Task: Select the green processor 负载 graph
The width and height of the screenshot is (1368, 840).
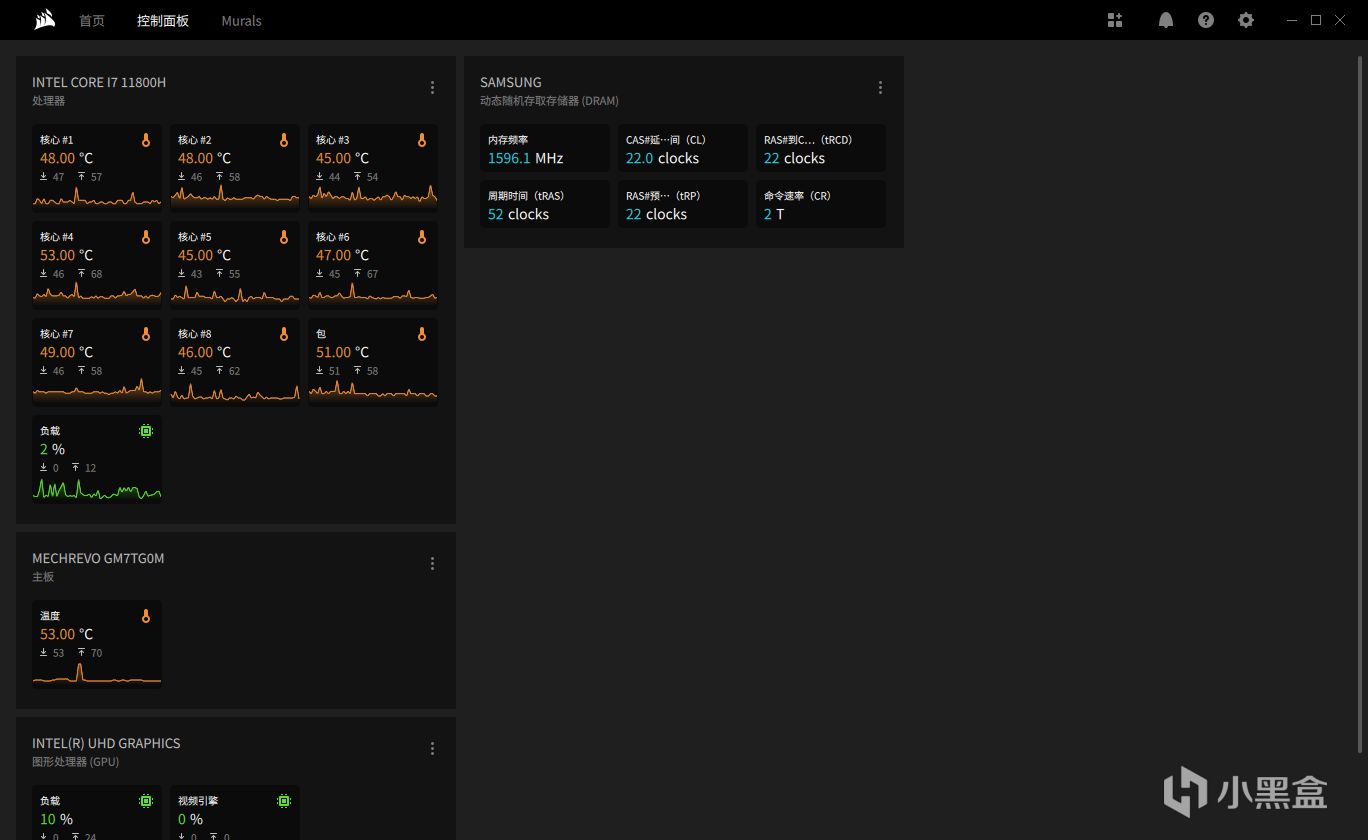Action: pyautogui.click(x=97, y=488)
